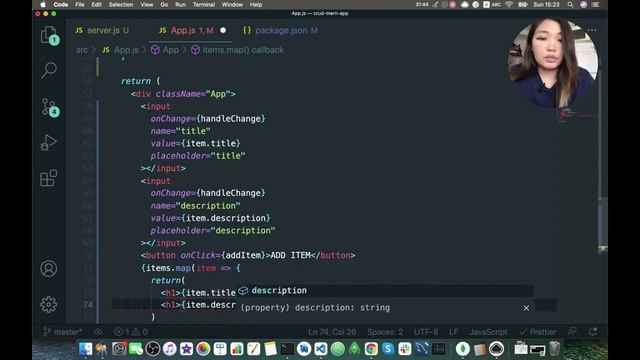The image size is (640, 360).
Task: Open the Explorer view in activity bar
Action: click(x=49, y=35)
